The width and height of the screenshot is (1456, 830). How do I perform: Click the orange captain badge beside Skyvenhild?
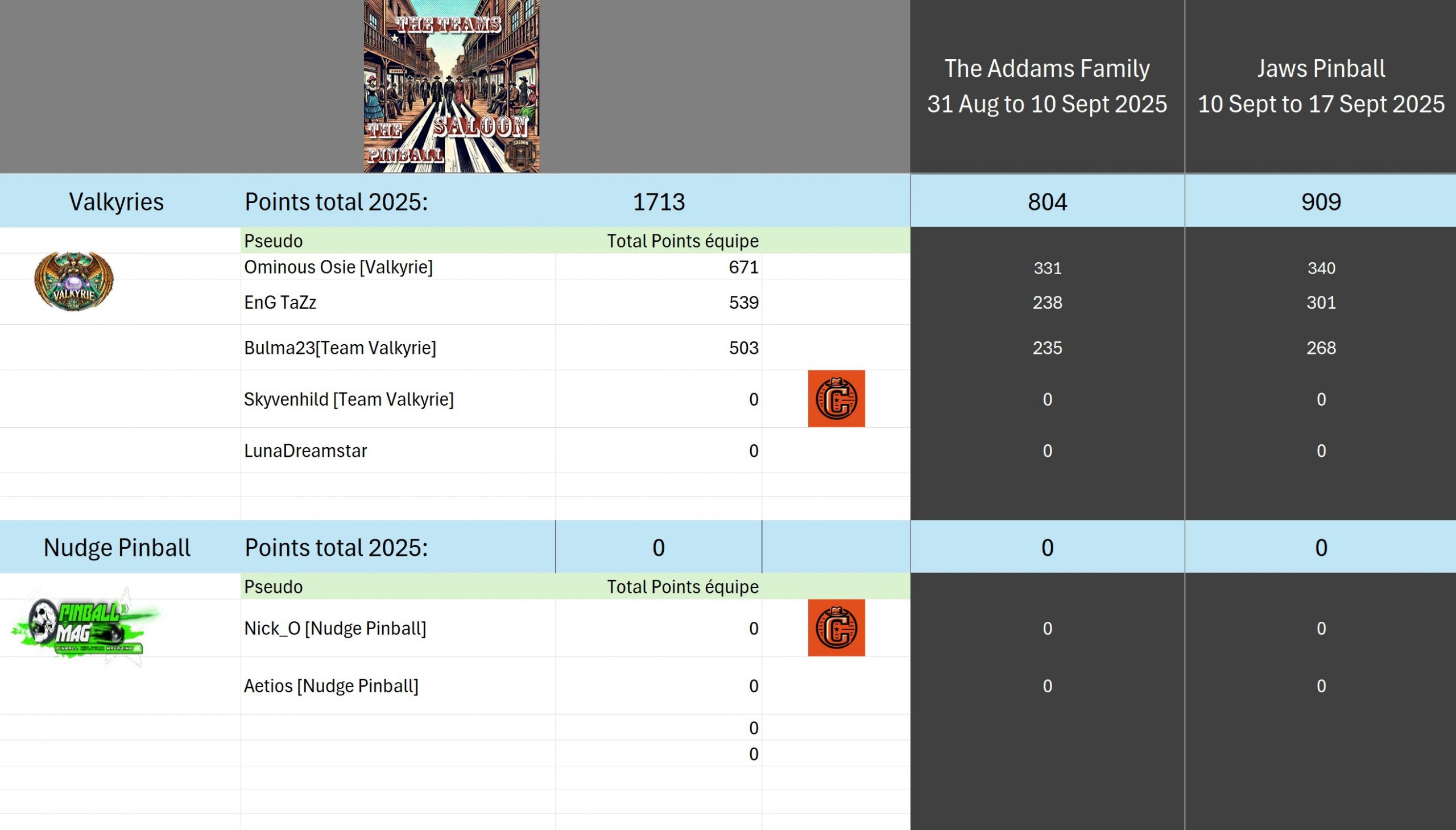click(836, 398)
